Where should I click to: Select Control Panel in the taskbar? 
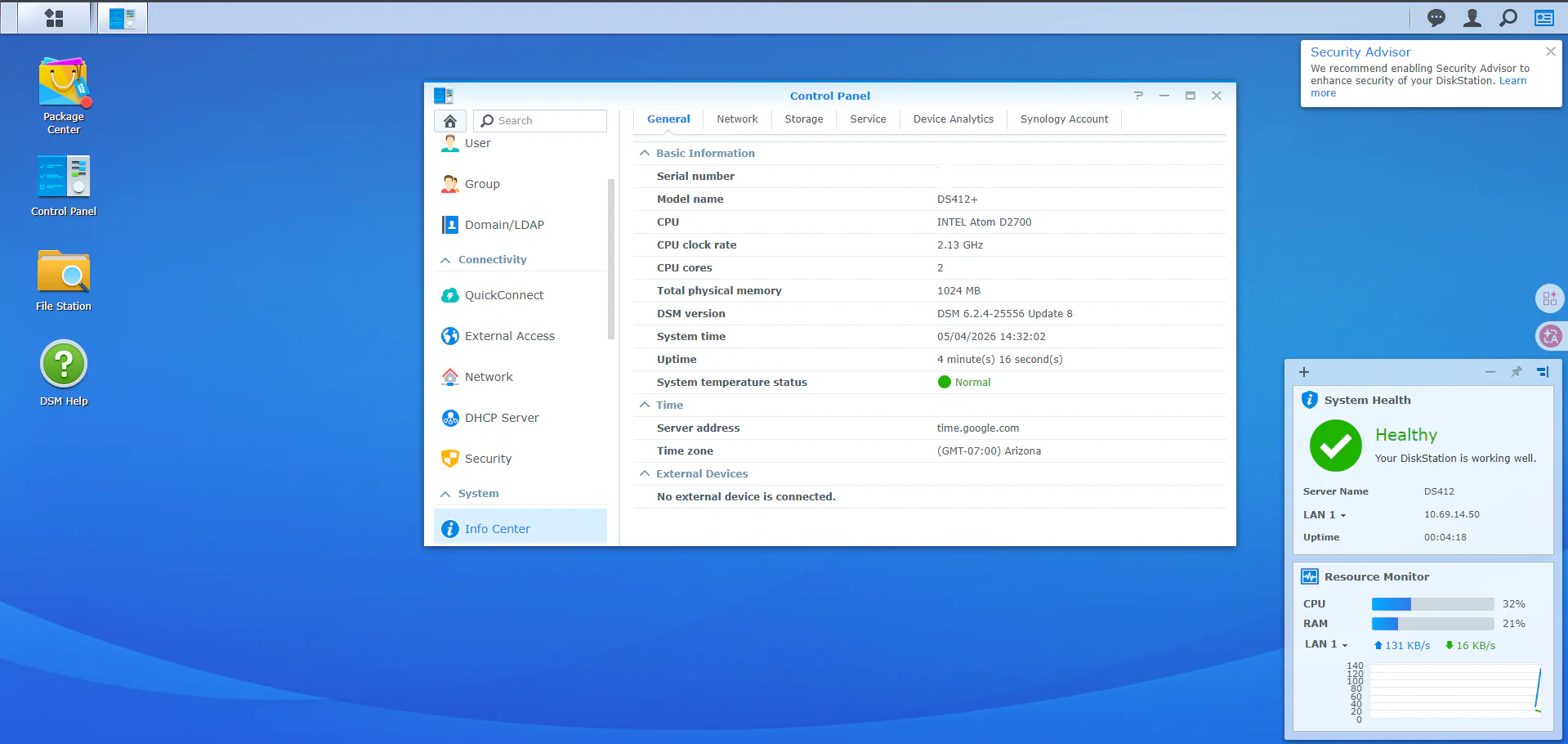(x=123, y=18)
